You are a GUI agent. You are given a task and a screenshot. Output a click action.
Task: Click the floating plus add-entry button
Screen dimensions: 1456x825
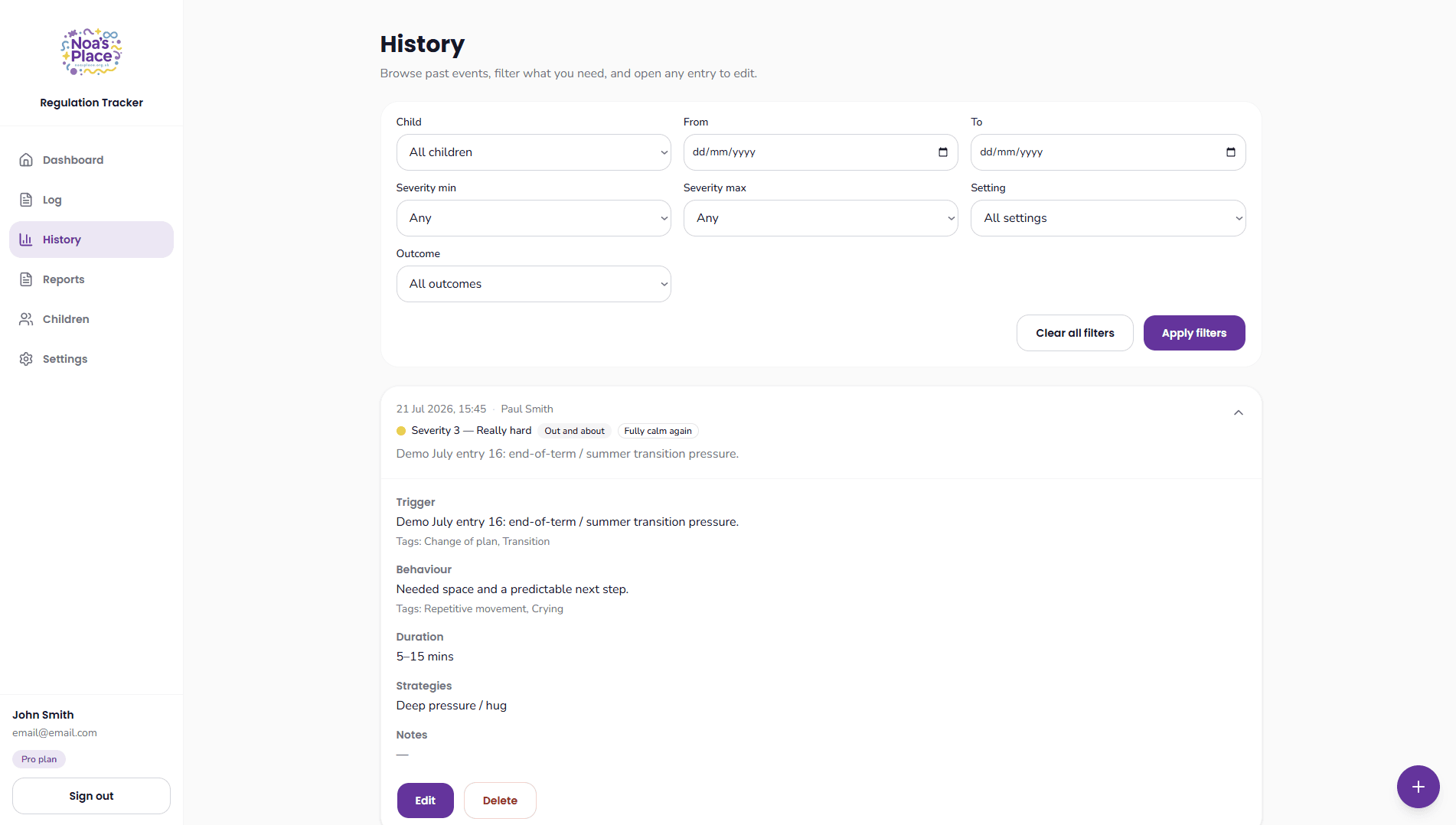point(1418,787)
